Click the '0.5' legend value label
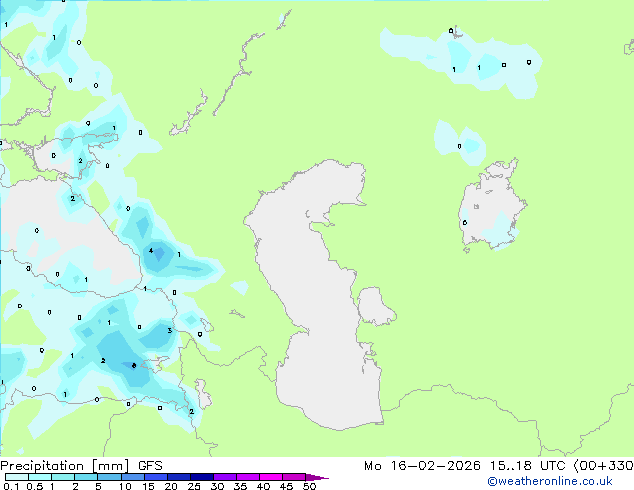Image resolution: width=634 pixels, height=490 pixels. point(35,486)
